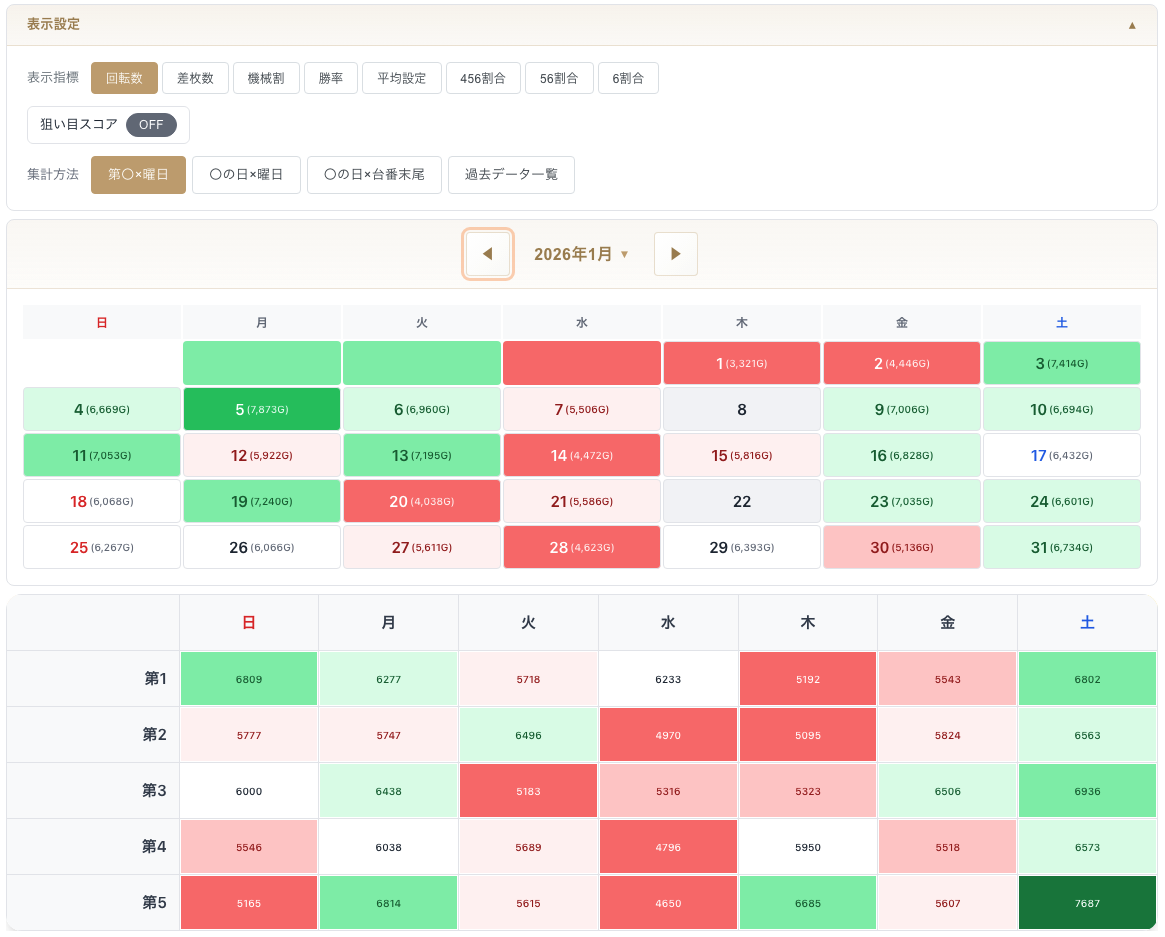This screenshot has height=937, width=1165.
Task: Select 〇の日×曜日 aggregation method
Action: tap(246, 174)
